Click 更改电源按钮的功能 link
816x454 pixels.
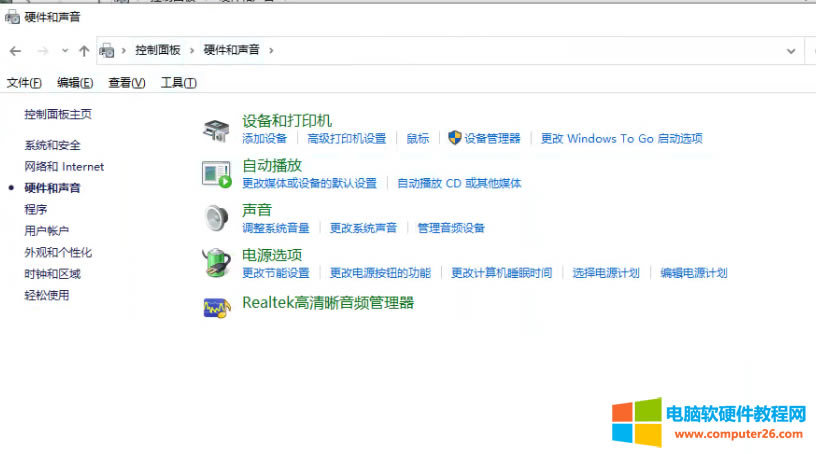pyautogui.click(x=380, y=273)
